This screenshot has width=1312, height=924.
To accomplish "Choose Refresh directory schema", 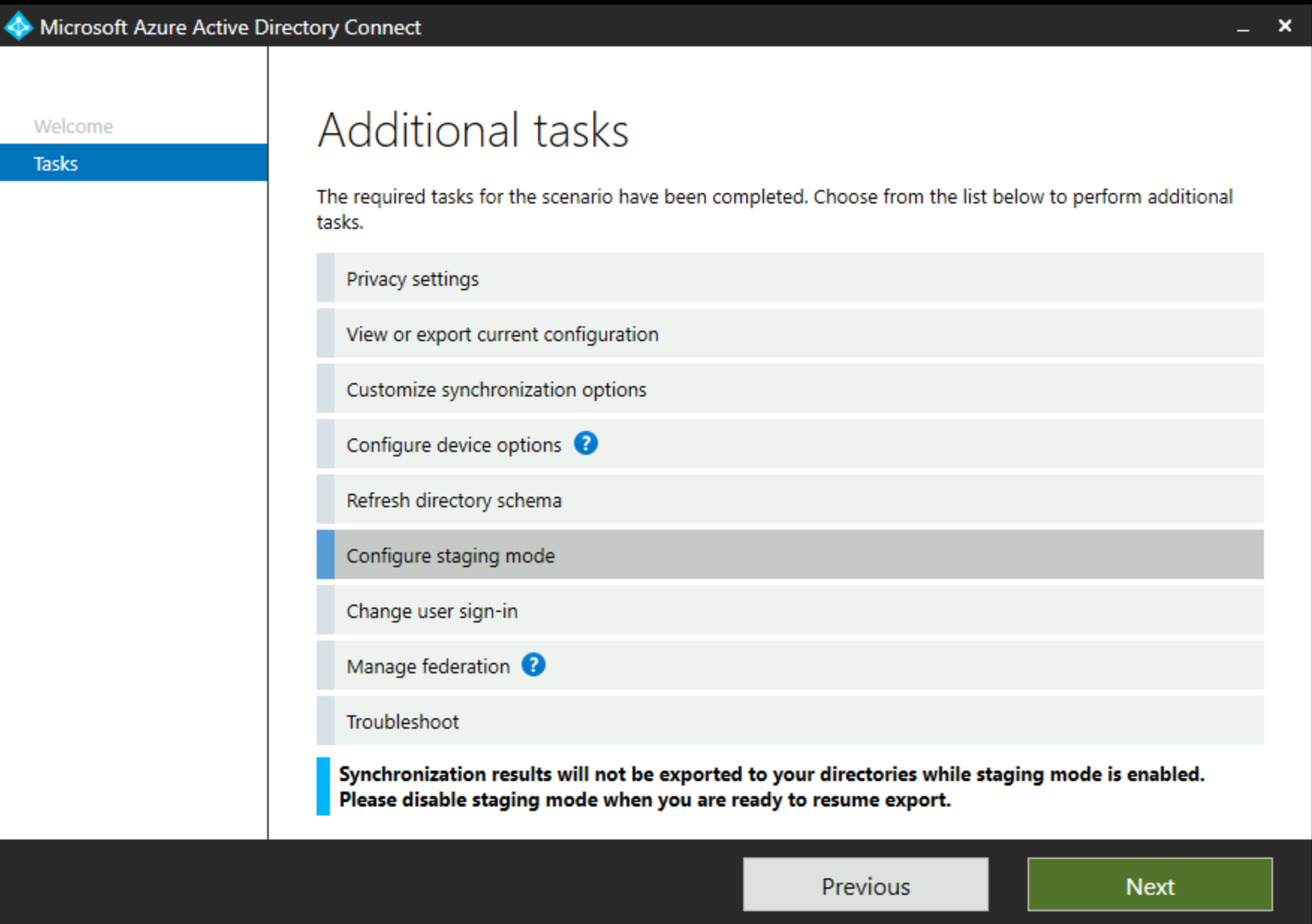I will click(x=790, y=500).
